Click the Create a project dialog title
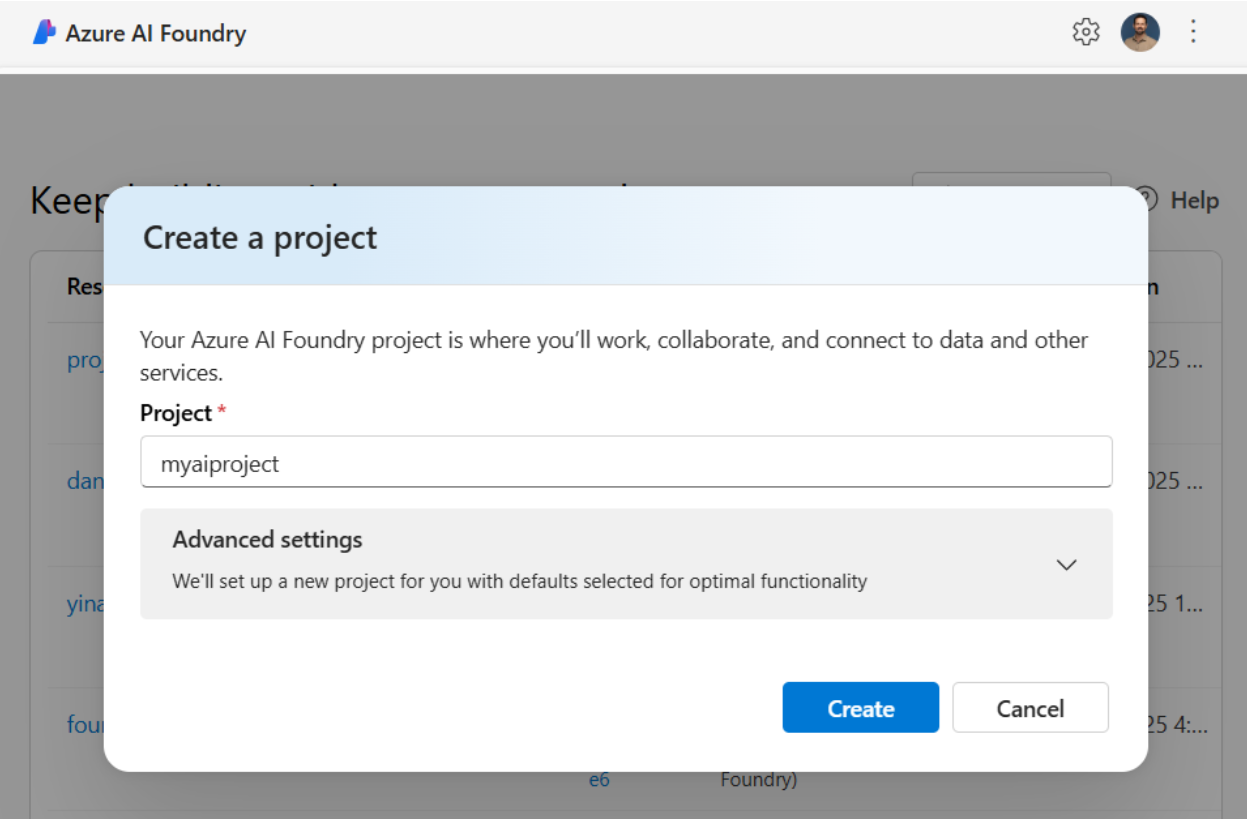 click(260, 238)
